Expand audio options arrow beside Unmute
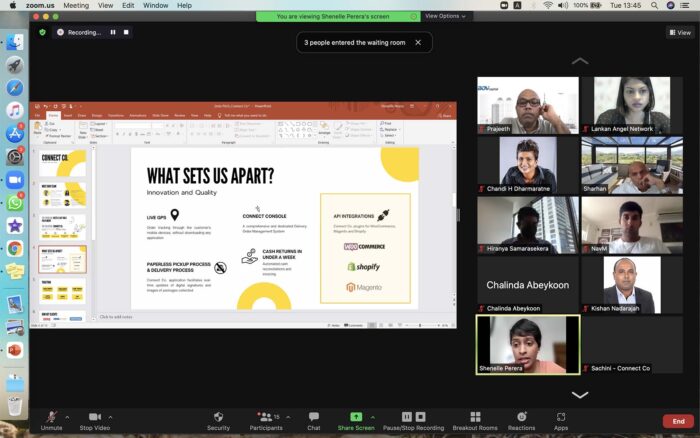 pyautogui.click(x=68, y=416)
